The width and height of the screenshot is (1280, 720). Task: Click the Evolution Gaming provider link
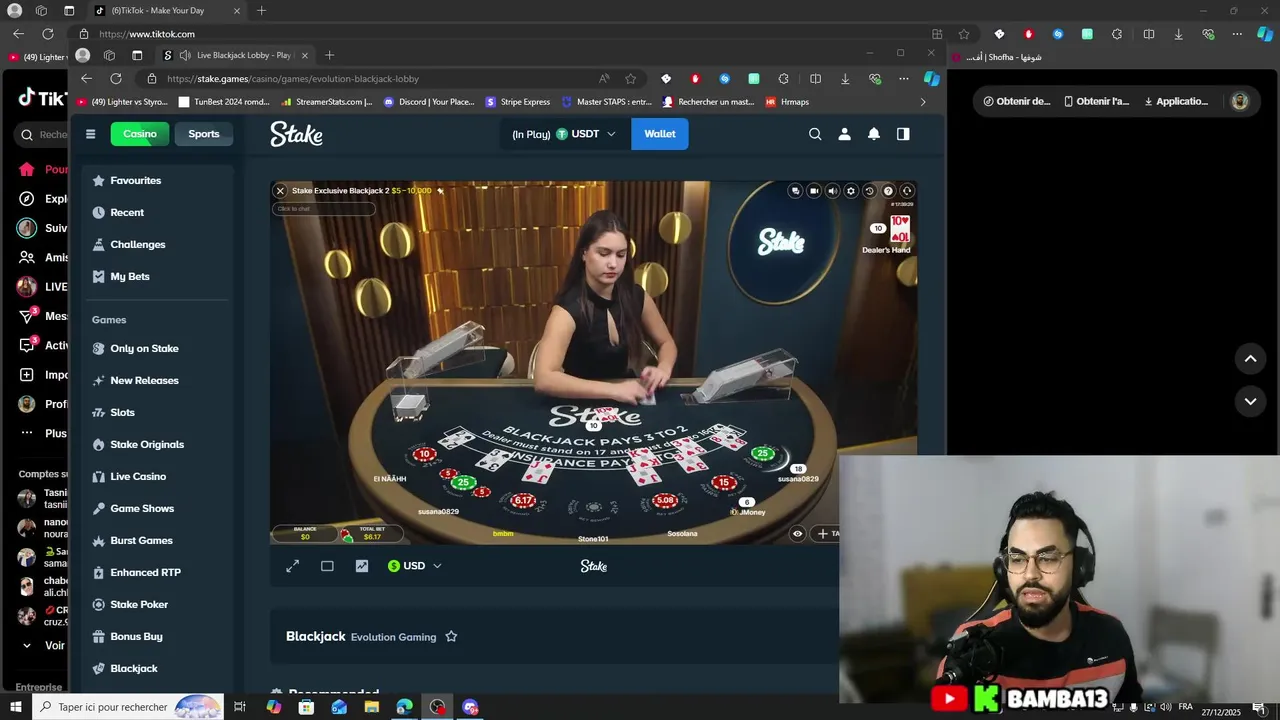(393, 637)
